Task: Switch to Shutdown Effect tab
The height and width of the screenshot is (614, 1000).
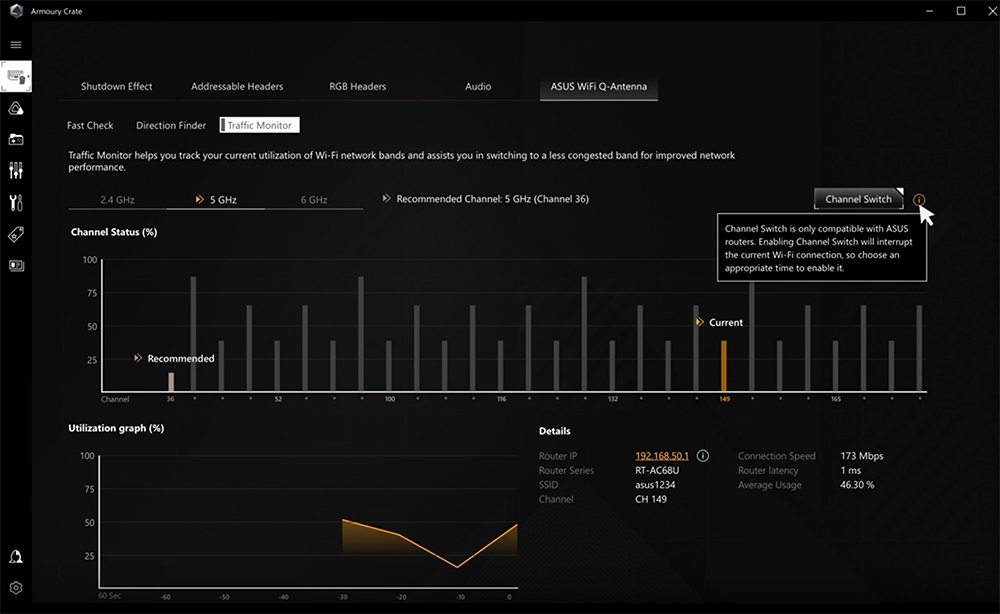Action: [x=116, y=86]
